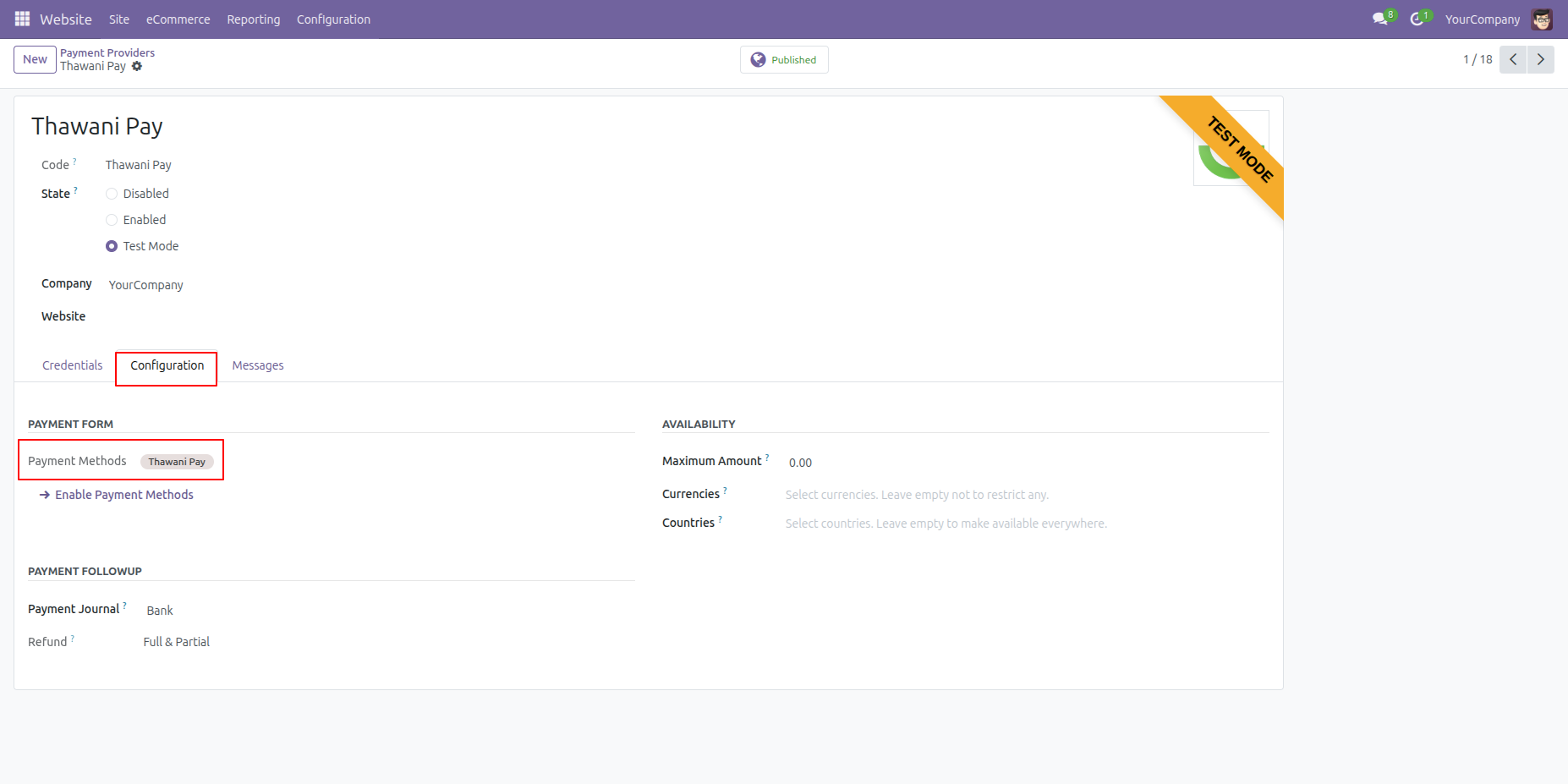The width and height of the screenshot is (1568, 784).
Task: Go to the next record arrow
Action: (1541, 59)
